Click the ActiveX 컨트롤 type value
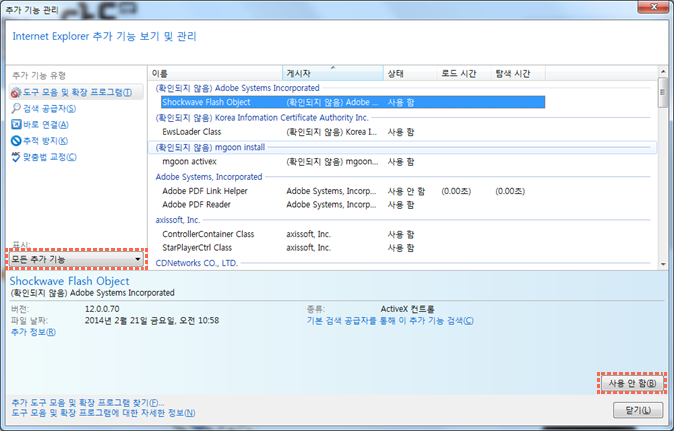Screen dimensions: 674x431 click(407, 309)
